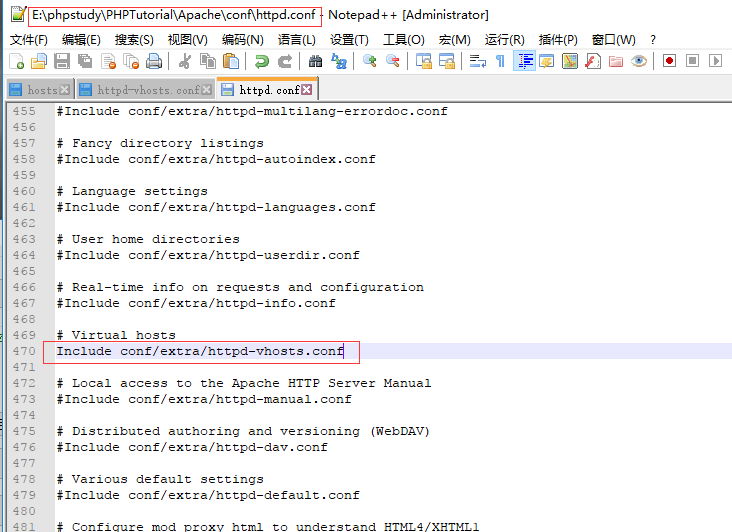This screenshot has width=732, height=532.
Task: Open the 语言(L) menu
Action: coord(297,40)
